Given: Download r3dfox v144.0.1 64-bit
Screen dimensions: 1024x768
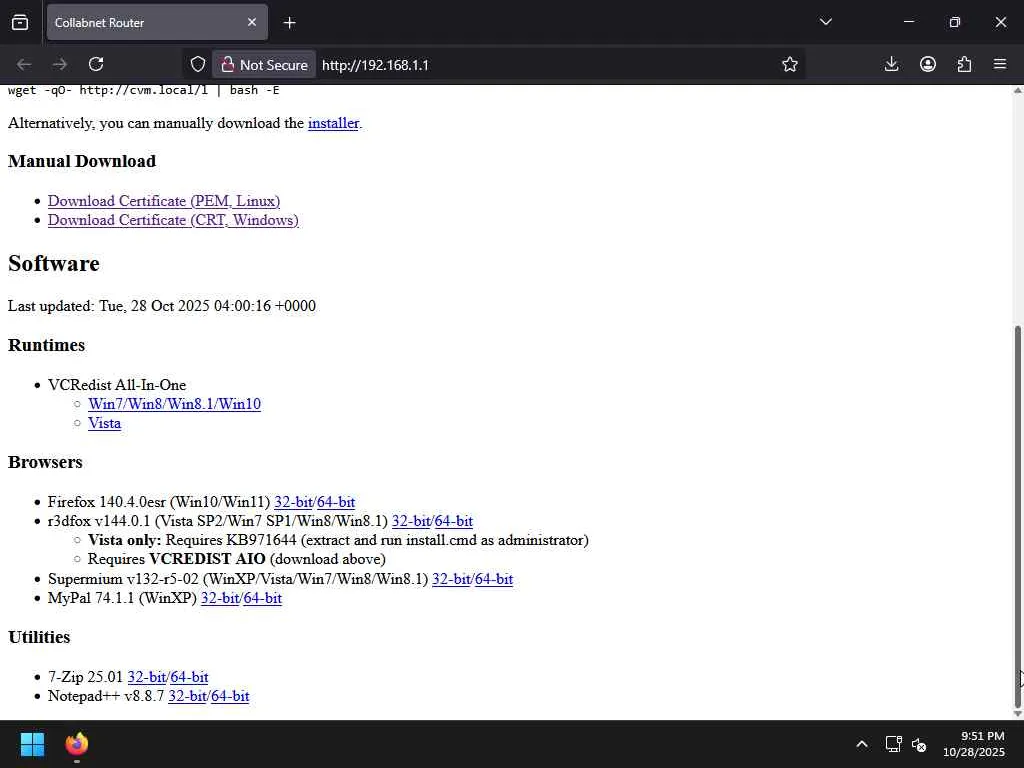Looking at the screenshot, I should point(454,521).
